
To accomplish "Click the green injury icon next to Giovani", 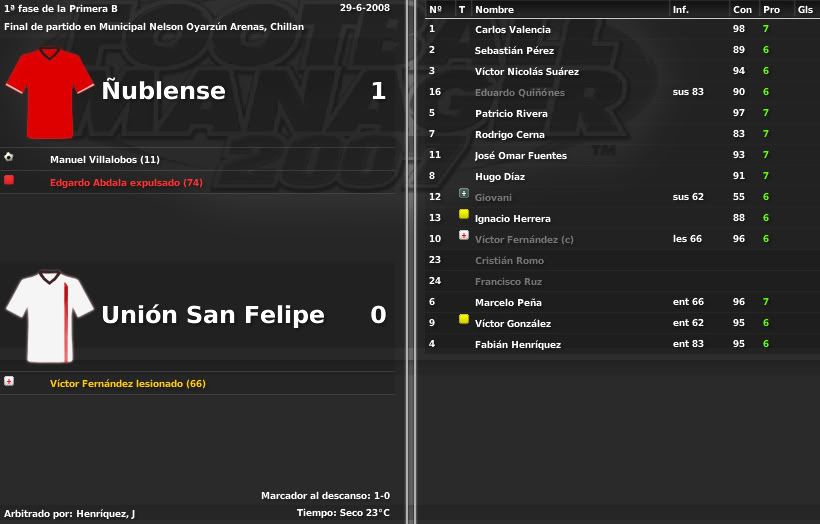I will [x=464, y=193].
